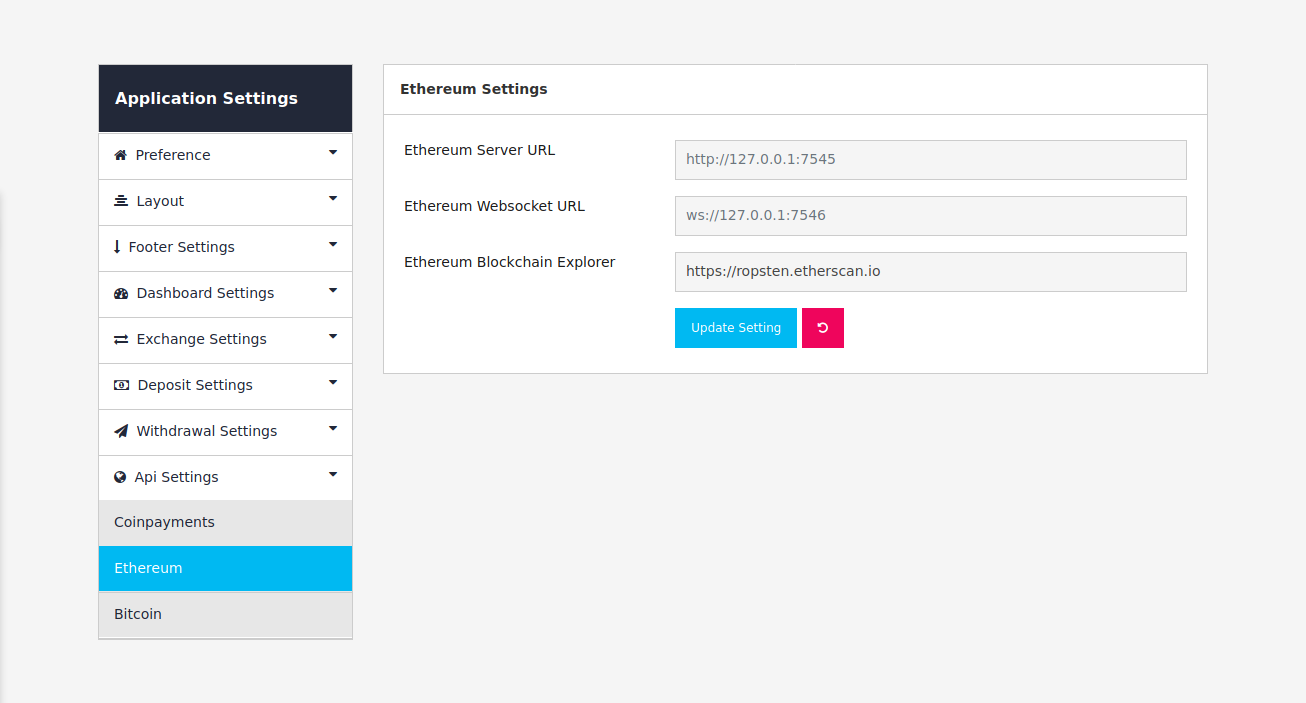Click the Ethereum Websocket URL label

click(x=494, y=206)
